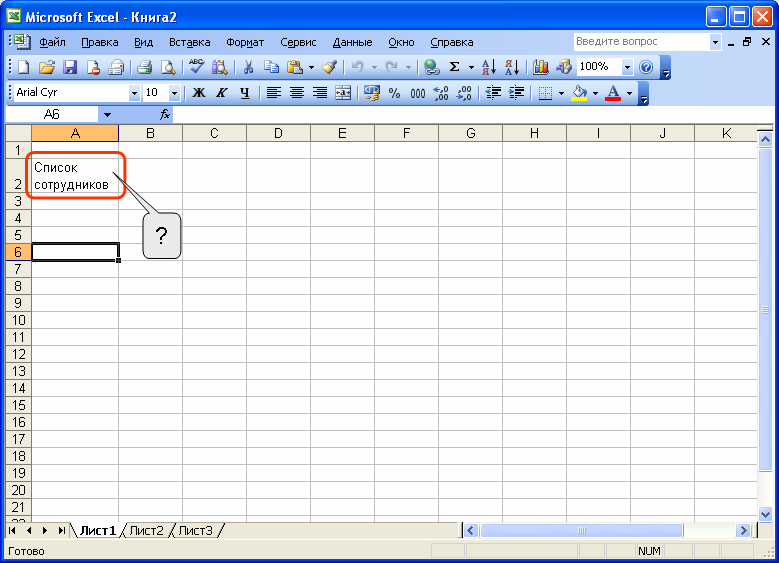Apply yellow fill color to cell
The image size is (779, 563).
tap(579, 93)
